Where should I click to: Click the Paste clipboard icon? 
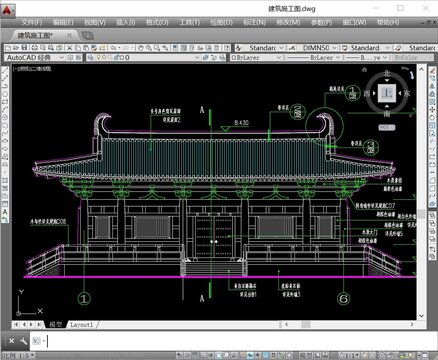[86, 48]
